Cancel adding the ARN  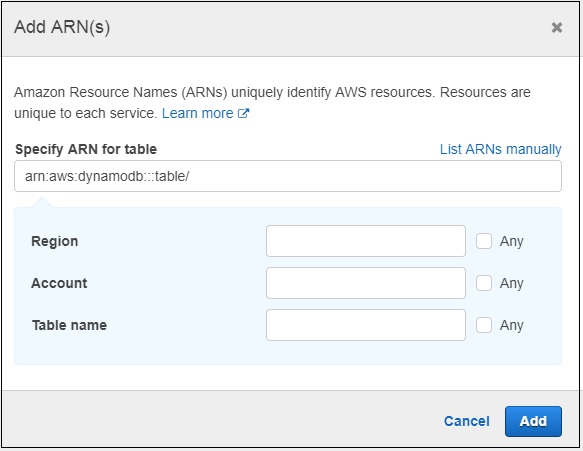point(467,421)
